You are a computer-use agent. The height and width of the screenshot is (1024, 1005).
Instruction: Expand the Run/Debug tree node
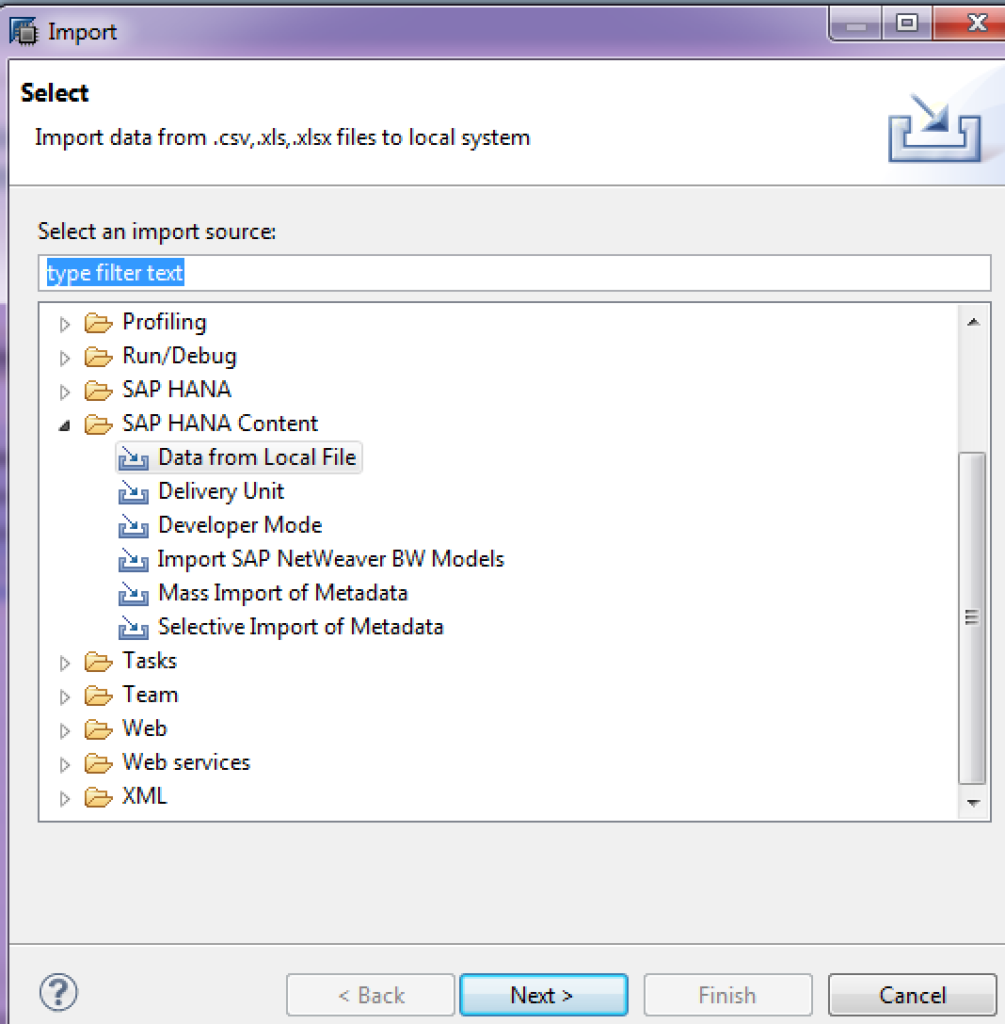pyautogui.click(x=64, y=358)
